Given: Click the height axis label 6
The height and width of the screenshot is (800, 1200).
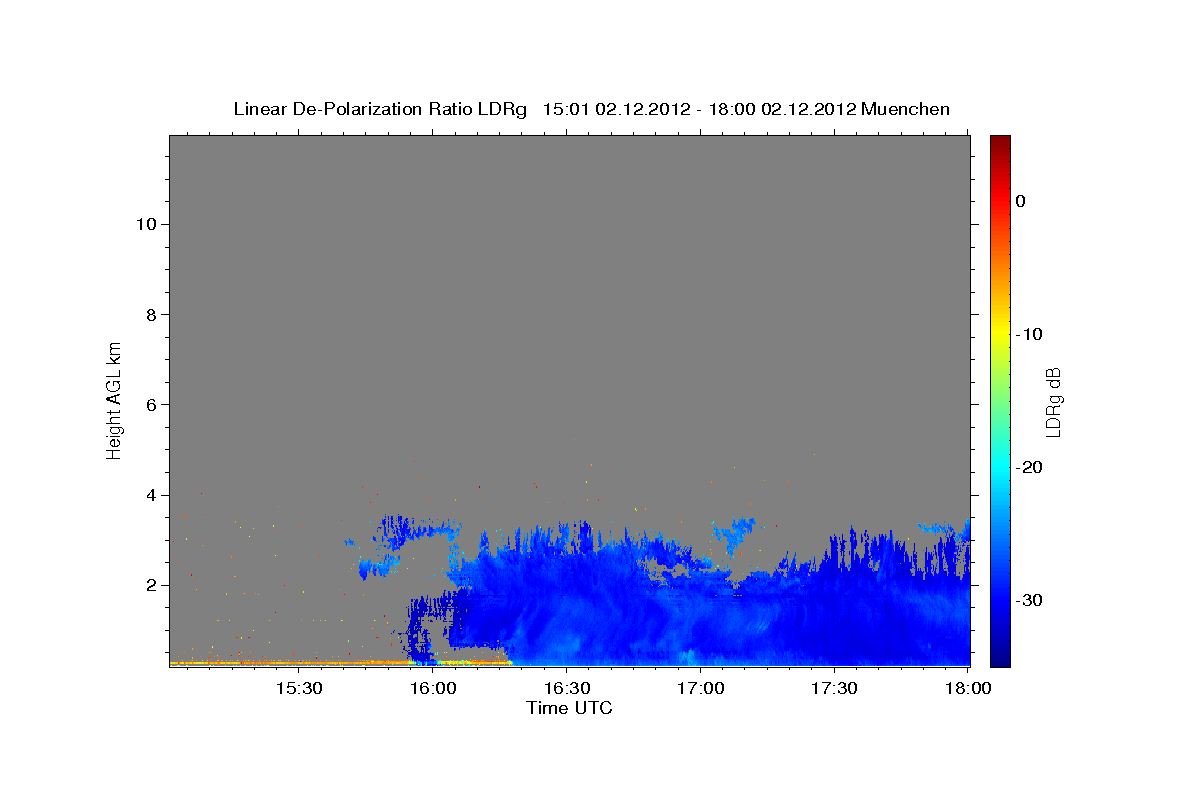Looking at the screenshot, I should (150, 405).
